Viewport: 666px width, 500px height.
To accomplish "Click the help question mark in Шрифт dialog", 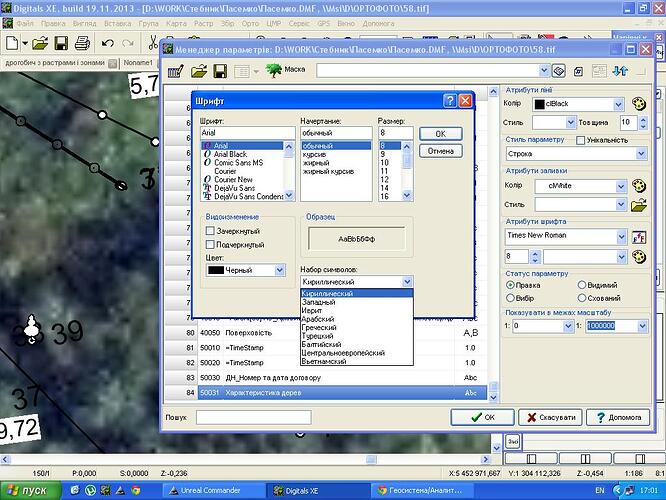I will (449, 101).
